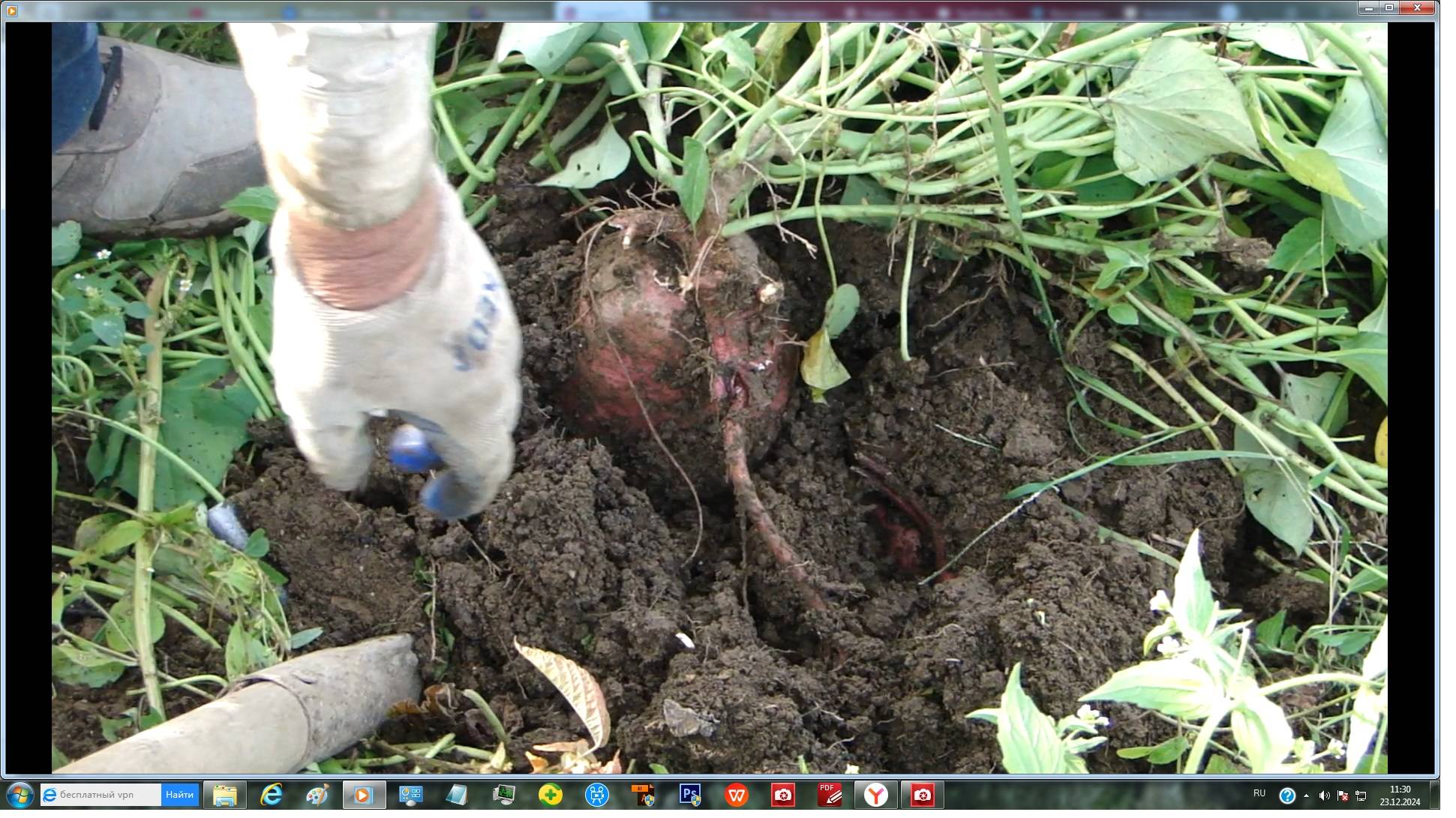Open the volume speaker control
The width and height of the screenshot is (1456, 818).
click(x=1324, y=796)
